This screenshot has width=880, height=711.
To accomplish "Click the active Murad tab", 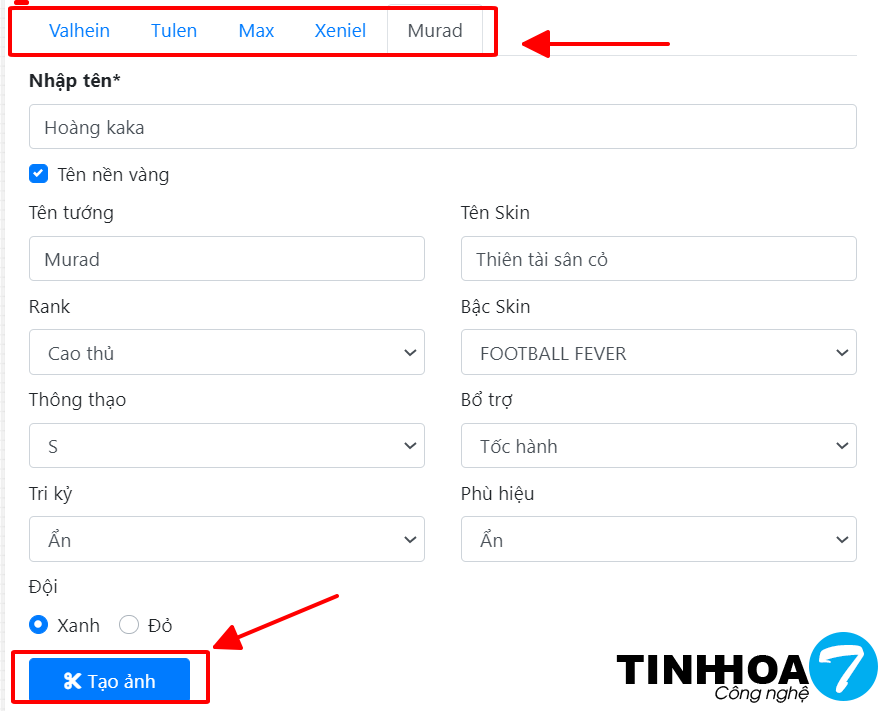I will (x=435, y=31).
